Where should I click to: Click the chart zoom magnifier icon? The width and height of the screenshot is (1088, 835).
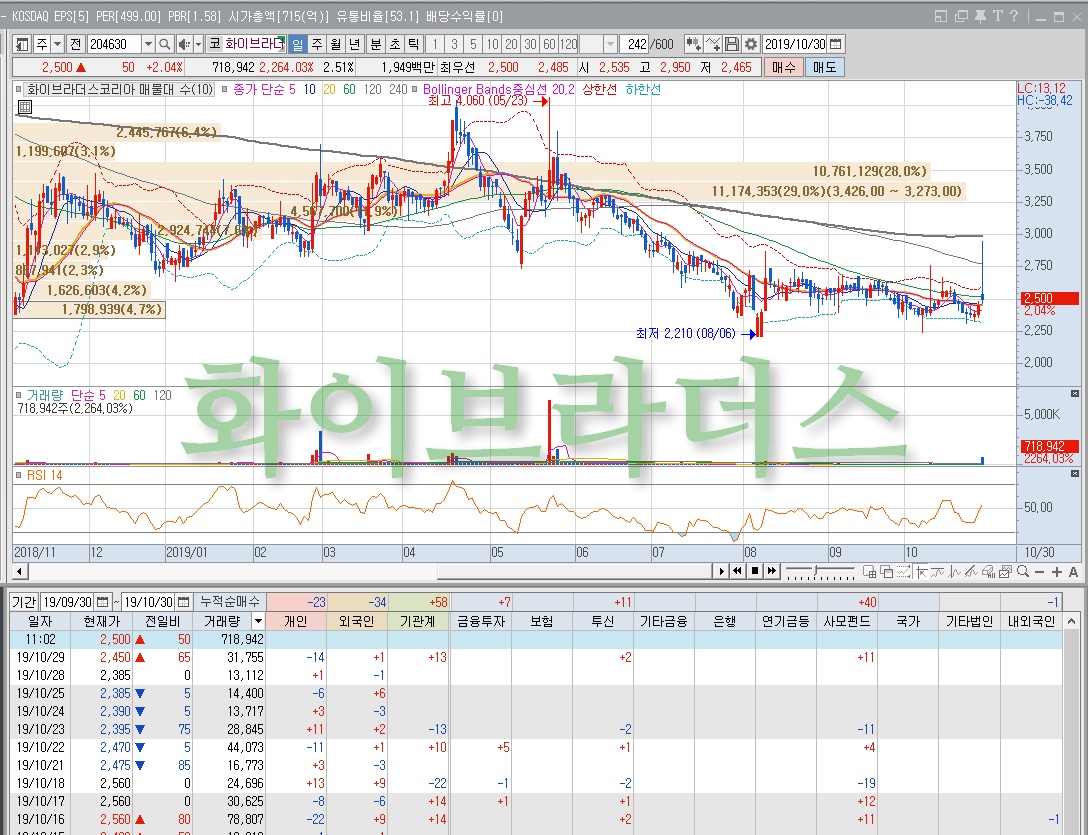point(1023,571)
